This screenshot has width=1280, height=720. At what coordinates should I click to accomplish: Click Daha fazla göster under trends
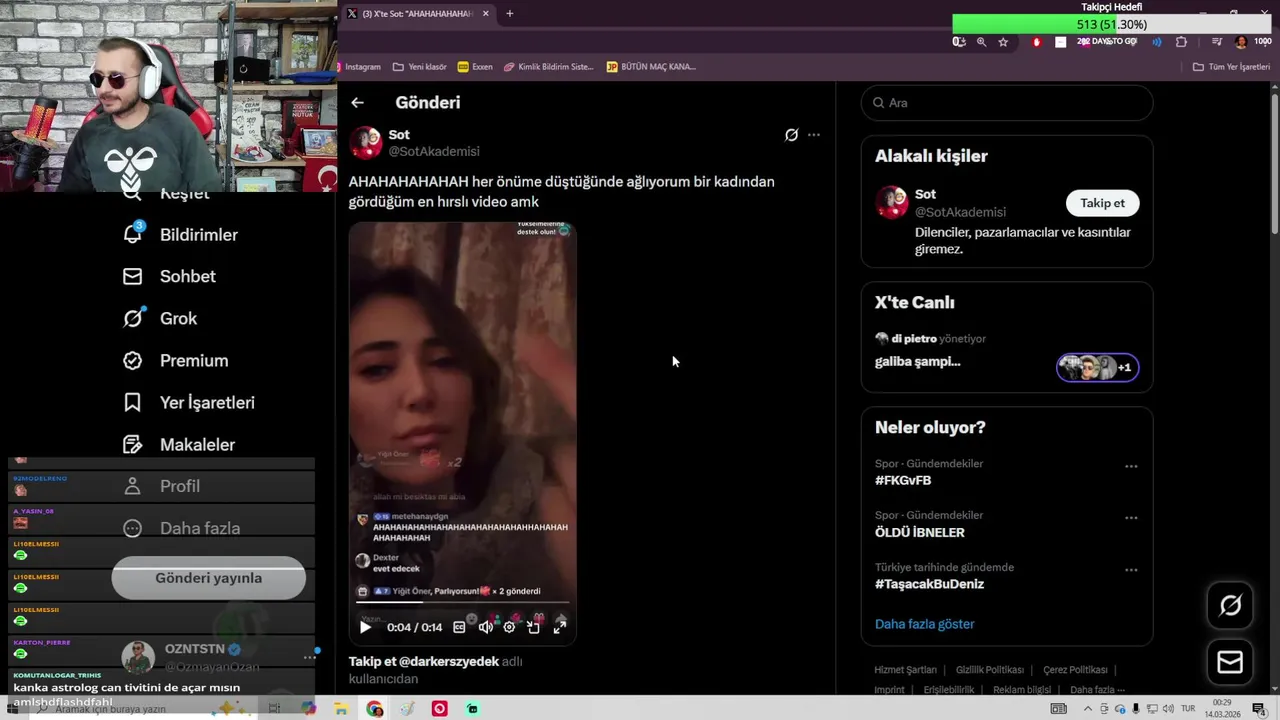coord(924,624)
